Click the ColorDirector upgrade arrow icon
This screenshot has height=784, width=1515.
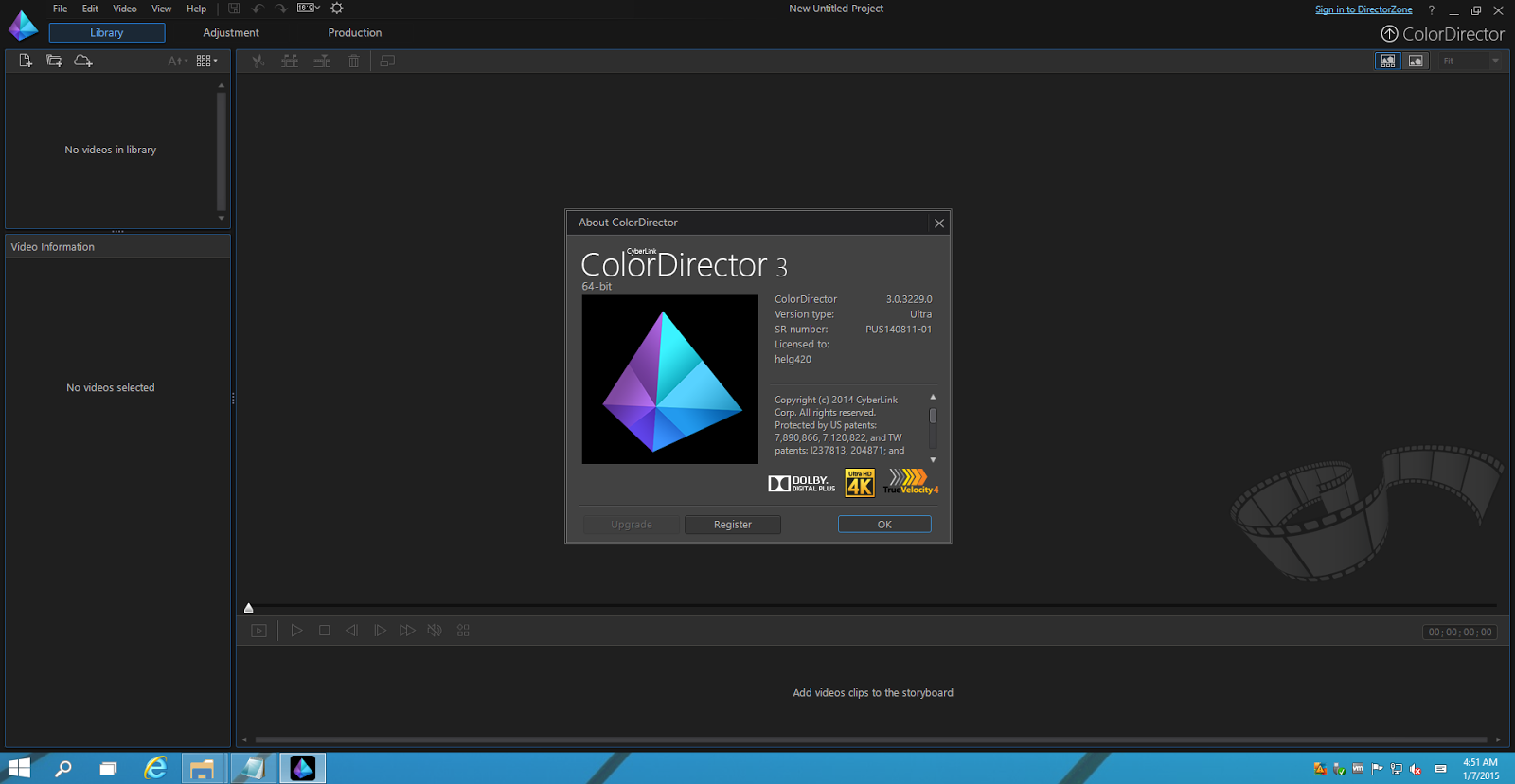(1389, 34)
